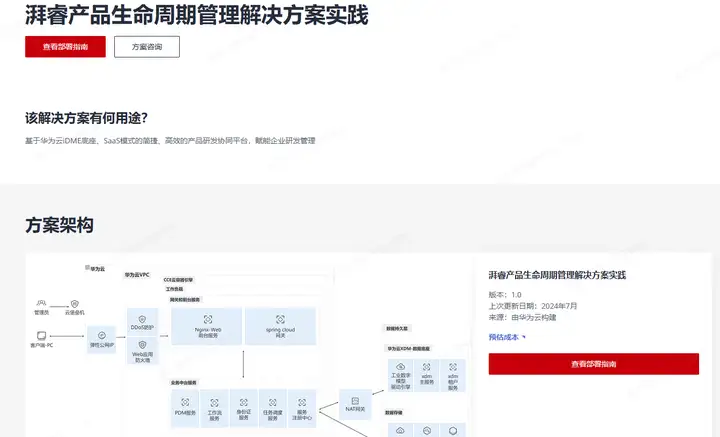720x437 pixels.
Task: Click the xdm主服务 node icon
Action: 427,367
